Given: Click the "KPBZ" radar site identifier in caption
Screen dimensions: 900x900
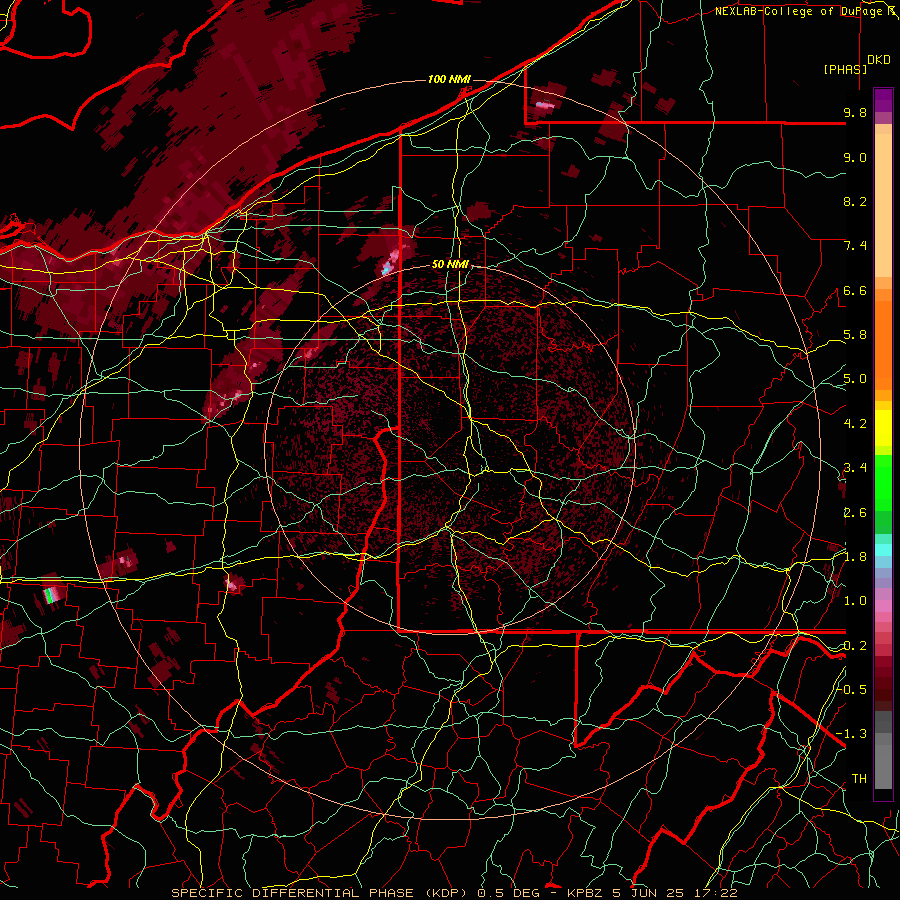Looking at the screenshot, I should click(587, 893).
